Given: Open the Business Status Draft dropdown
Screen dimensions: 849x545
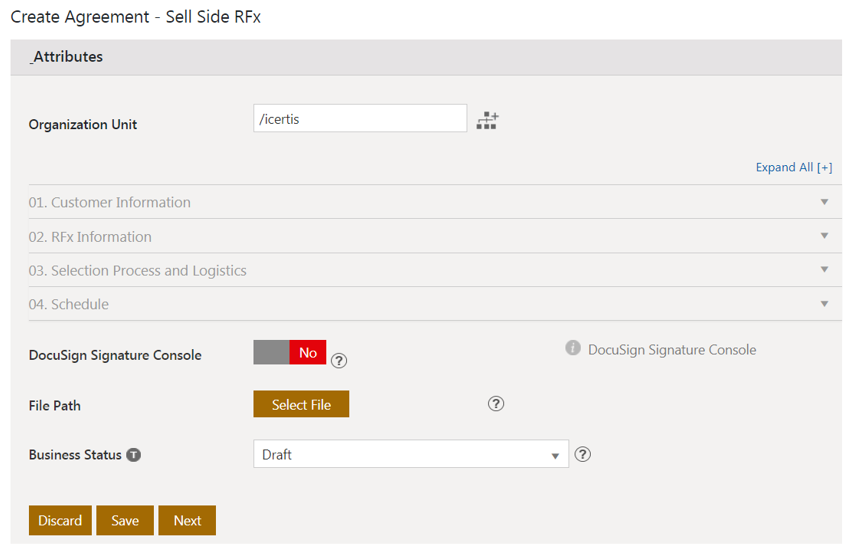Looking at the screenshot, I should (410, 454).
